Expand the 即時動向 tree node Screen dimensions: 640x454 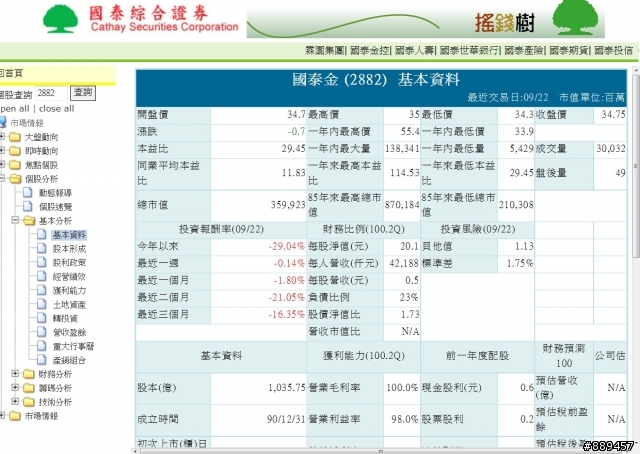(2, 151)
